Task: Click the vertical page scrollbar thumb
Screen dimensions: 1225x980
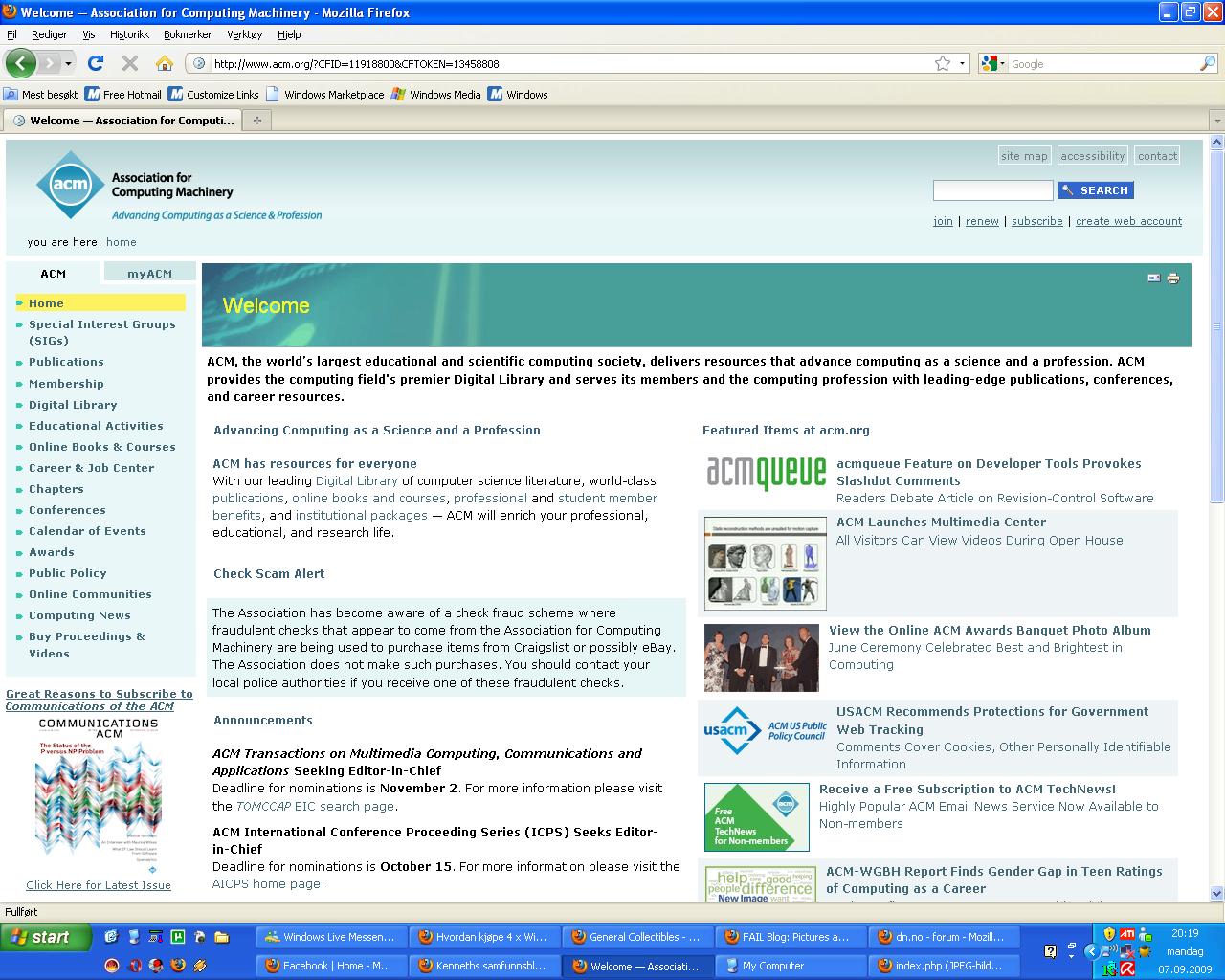Action: coord(1216,325)
